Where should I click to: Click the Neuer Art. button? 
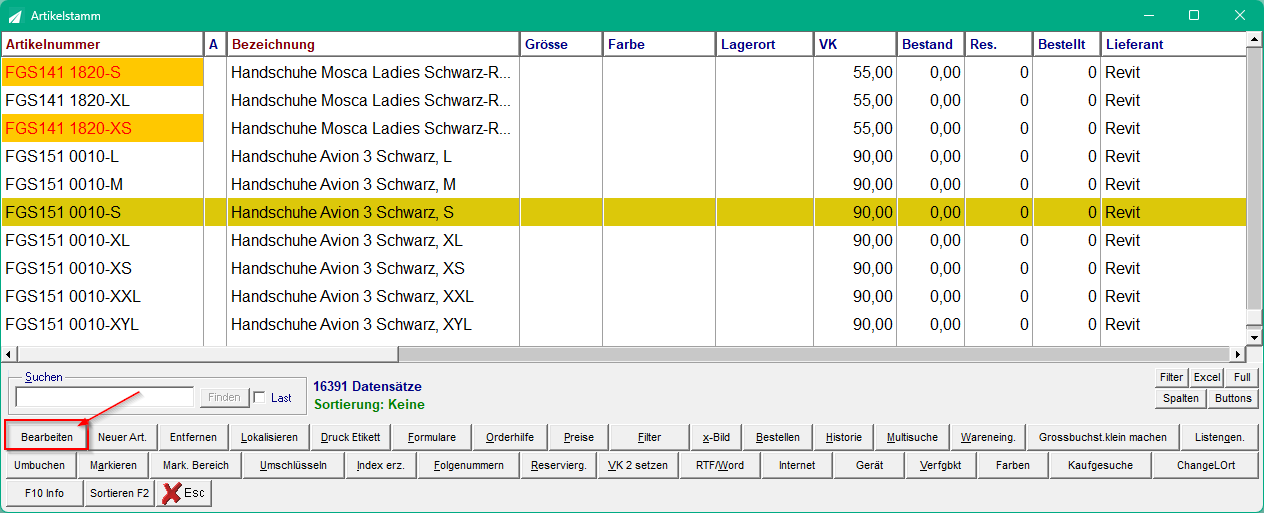[x=123, y=437]
